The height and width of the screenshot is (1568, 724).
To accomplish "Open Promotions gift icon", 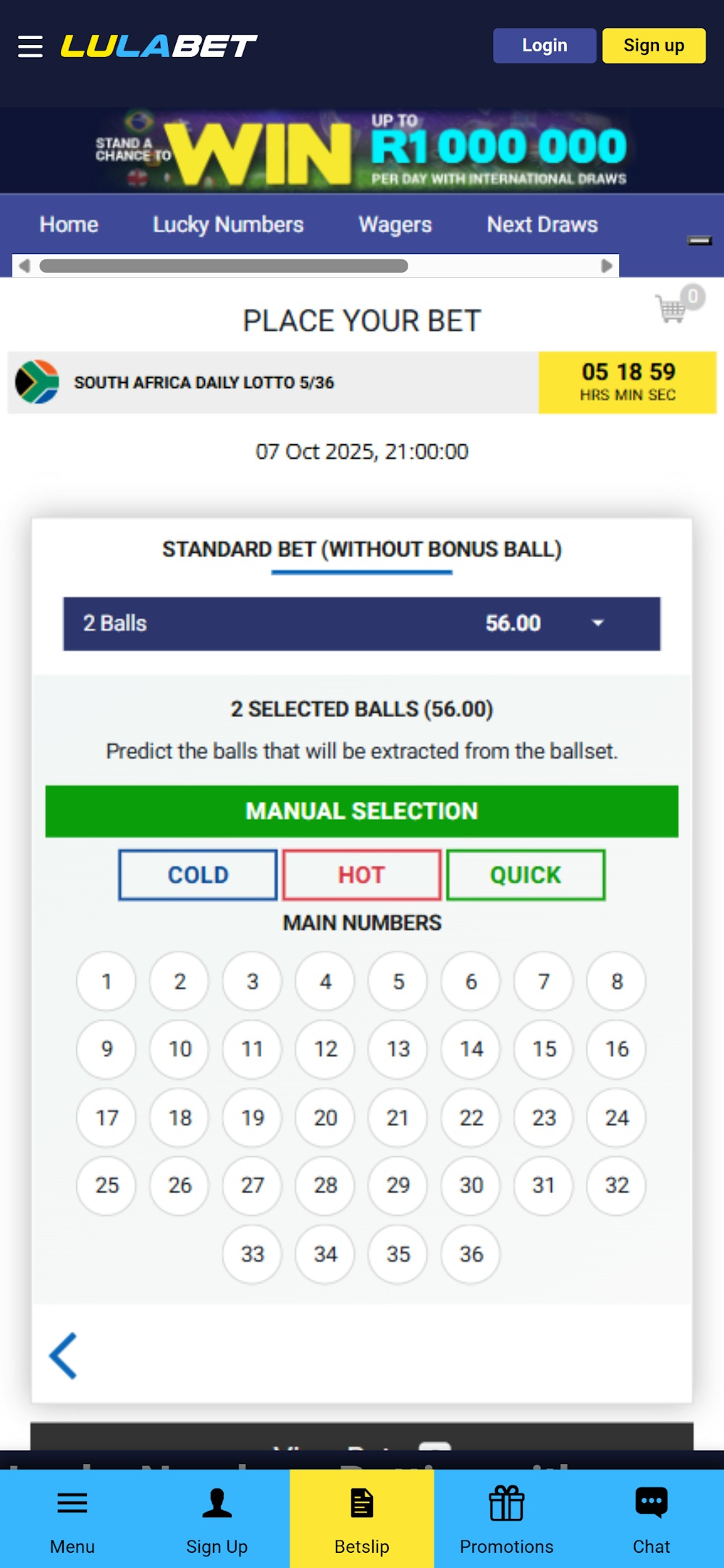I will pos(506,1502).
